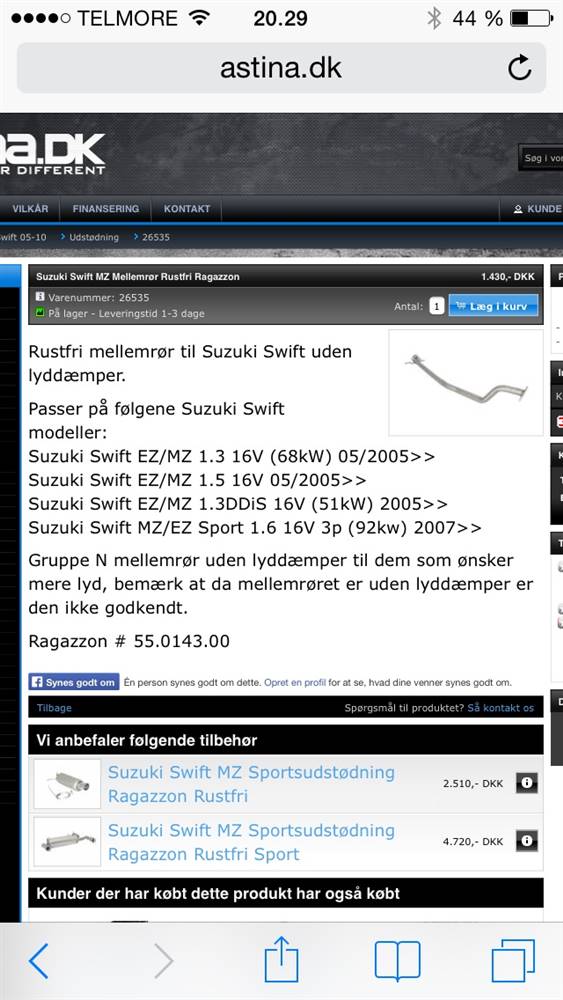Tap the astina.dk address bar

coord(281,68)
